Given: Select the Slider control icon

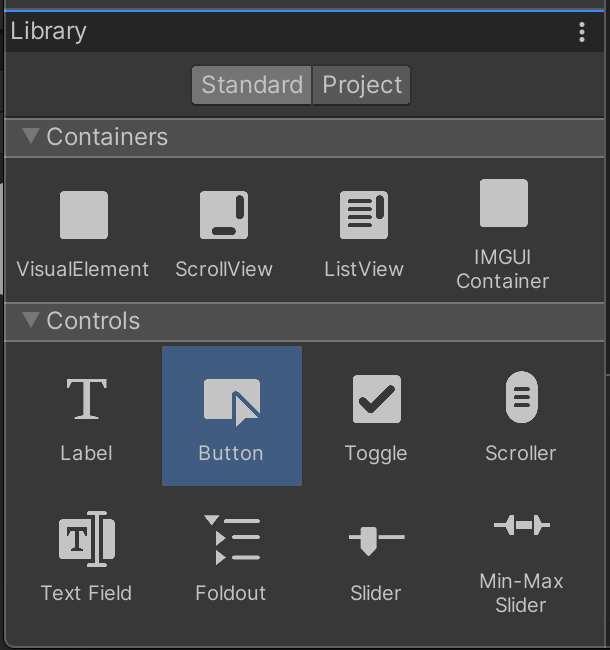Looking at the screenshot, I should (376, 540).
